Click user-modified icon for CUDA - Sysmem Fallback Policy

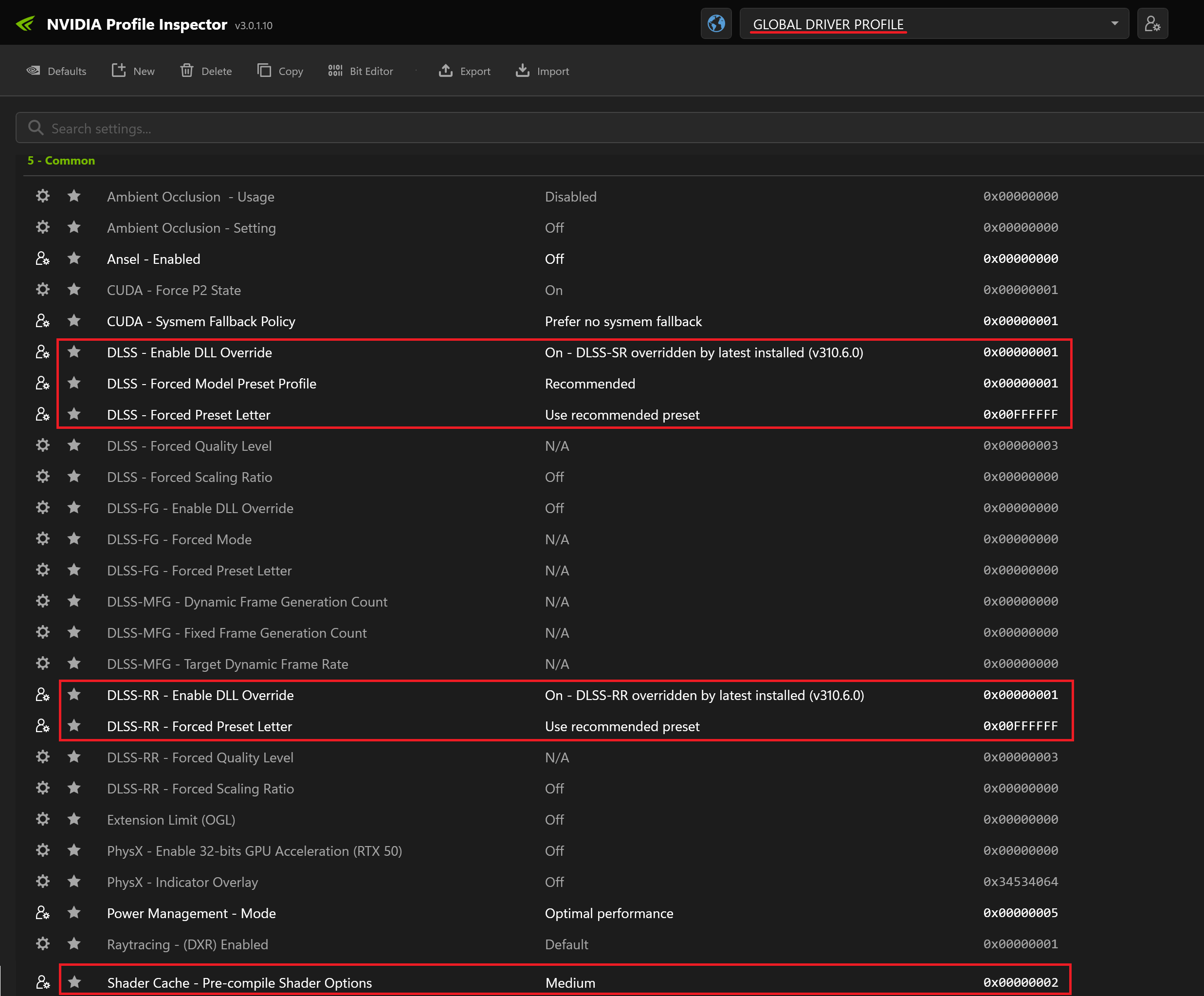click(x=43, y=320)
